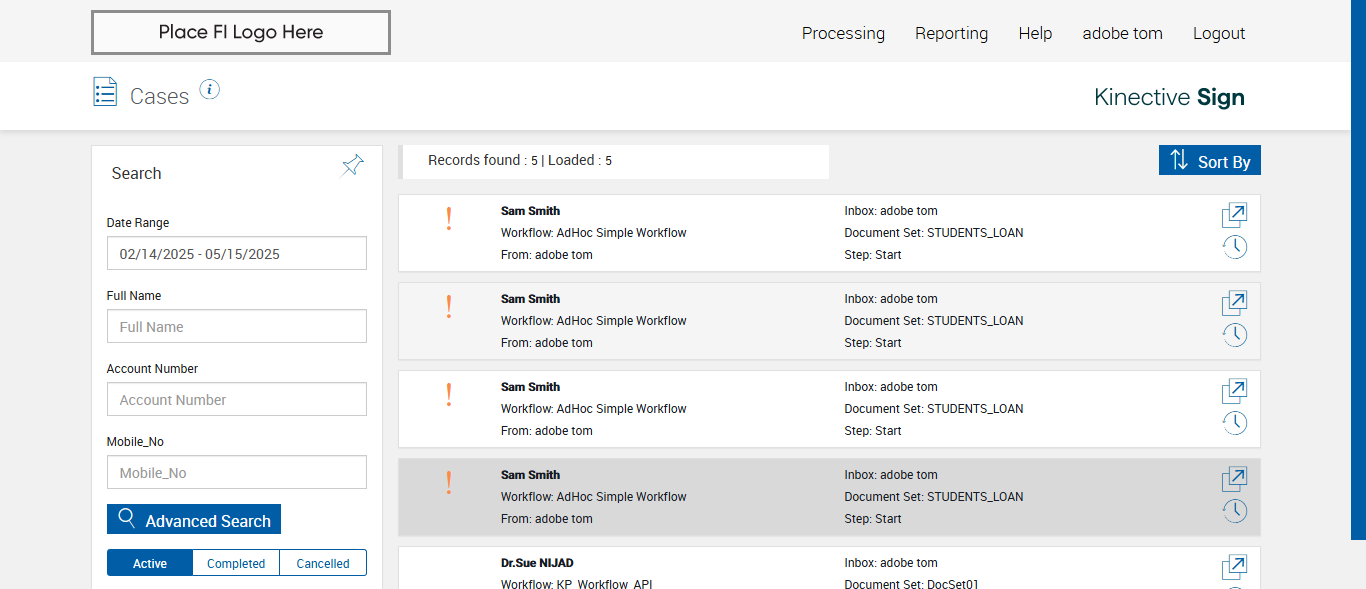Open Dr.Sue NIJAD case launch icon
This screenshot has height=589, width=1366.
point(1234,567)
